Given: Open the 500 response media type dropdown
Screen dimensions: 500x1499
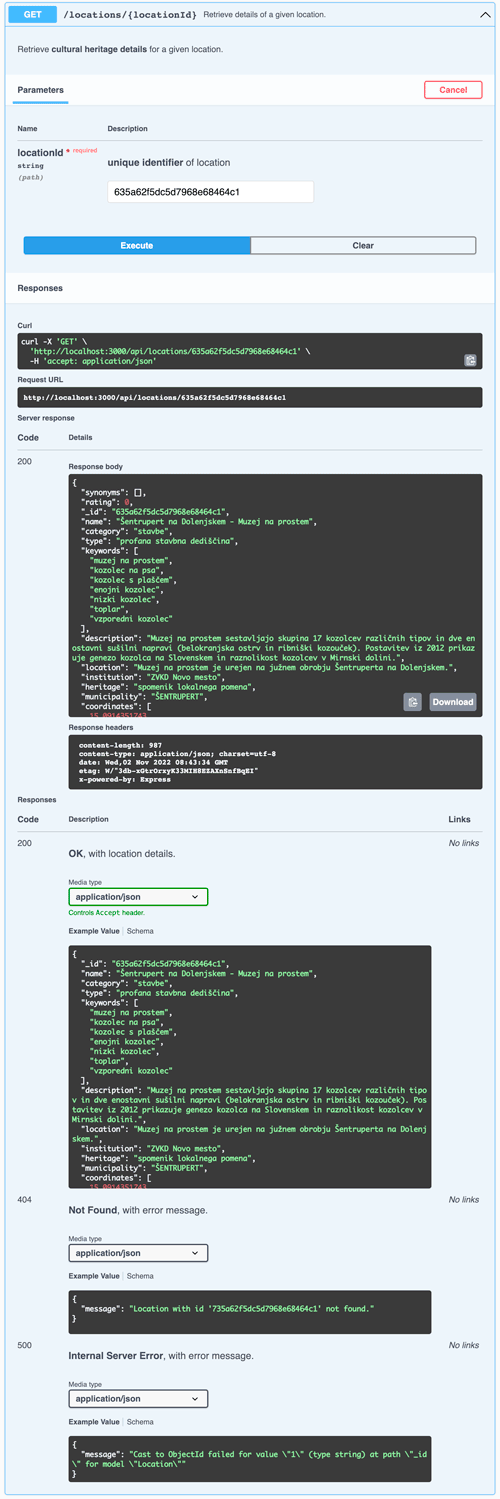Looking at the screenshot, I should (138, 1399).
